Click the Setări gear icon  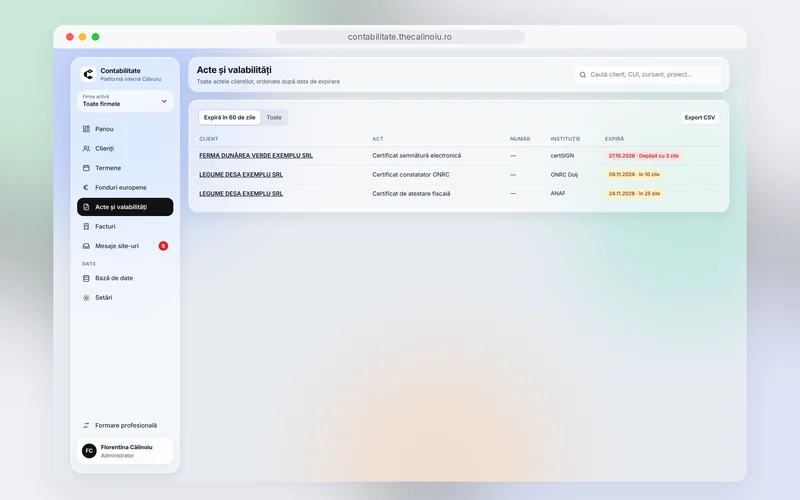[86, 297]
